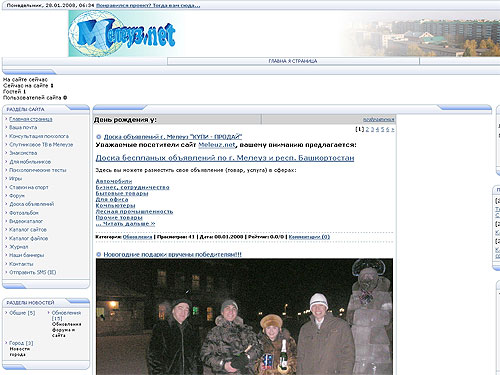
Task: Open the 'Общие [5]' news category
Action: click(22, 313)
